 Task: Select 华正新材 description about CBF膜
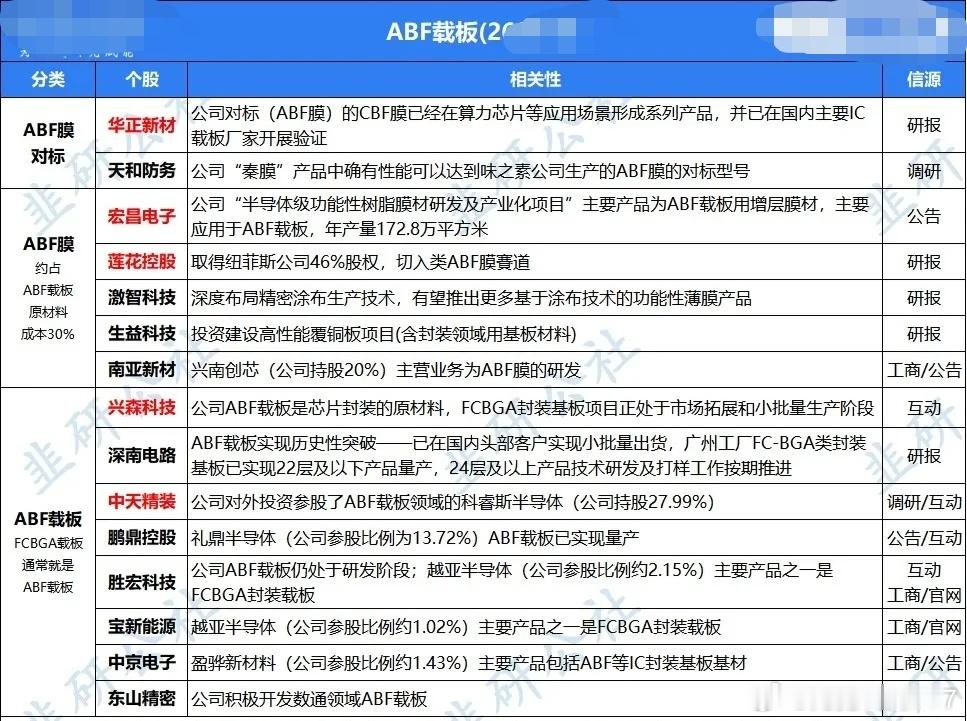point(529,125)
